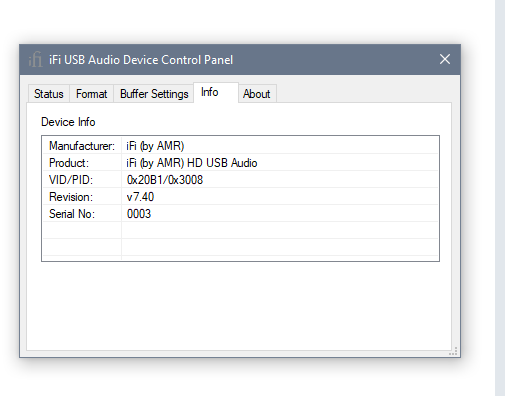Click the 0x20B1/0x3008 value
Viewport: 505px width, 396px height.
pyautogui.click(x=165, y=180)
